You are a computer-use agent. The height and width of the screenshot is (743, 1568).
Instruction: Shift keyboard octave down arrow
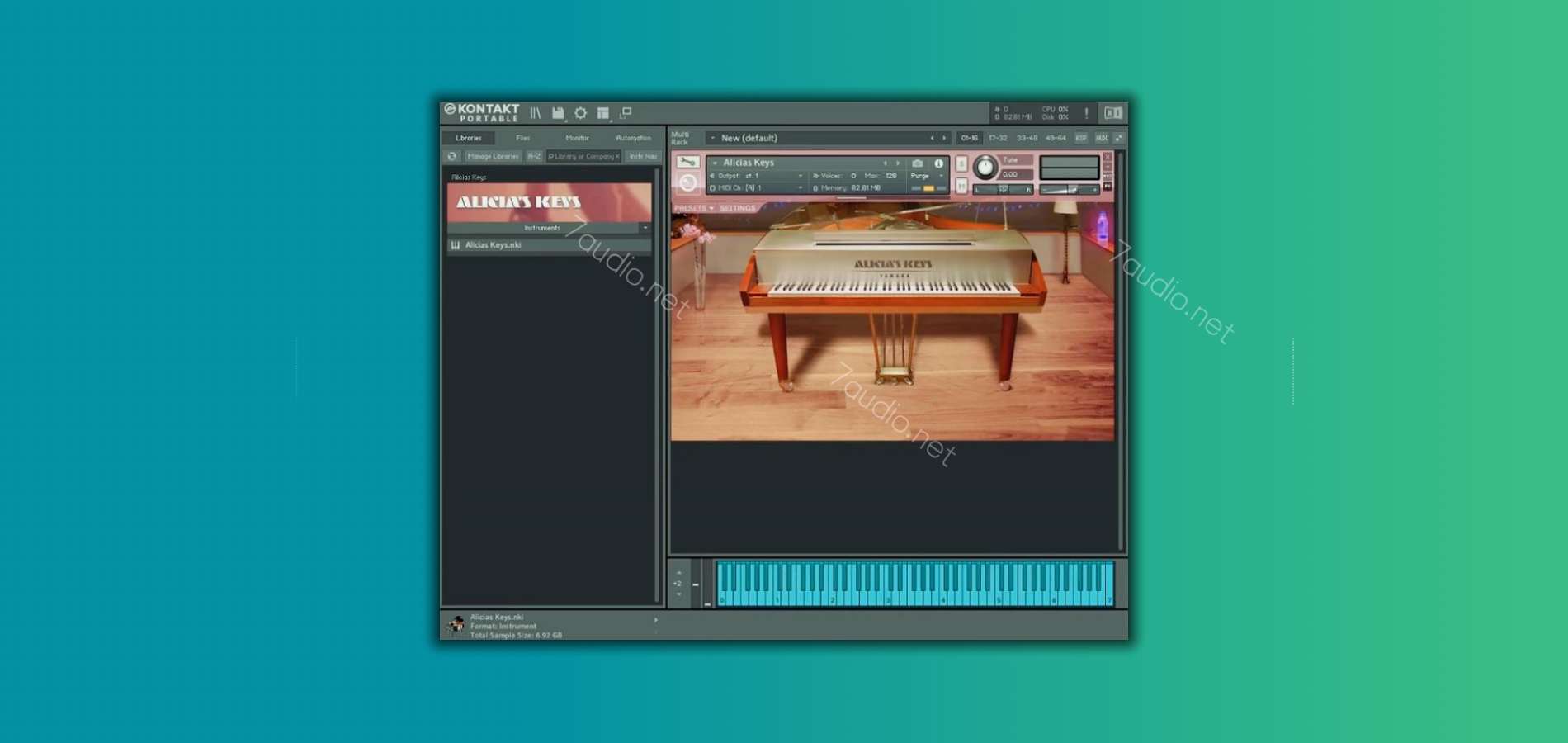click(x=679, y=594)
